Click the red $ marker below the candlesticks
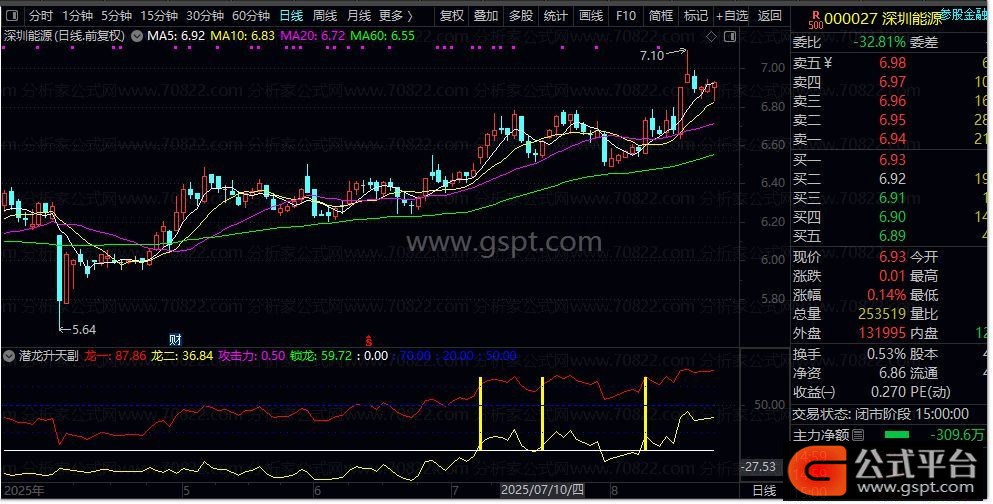993x504 pixels. 368,341
